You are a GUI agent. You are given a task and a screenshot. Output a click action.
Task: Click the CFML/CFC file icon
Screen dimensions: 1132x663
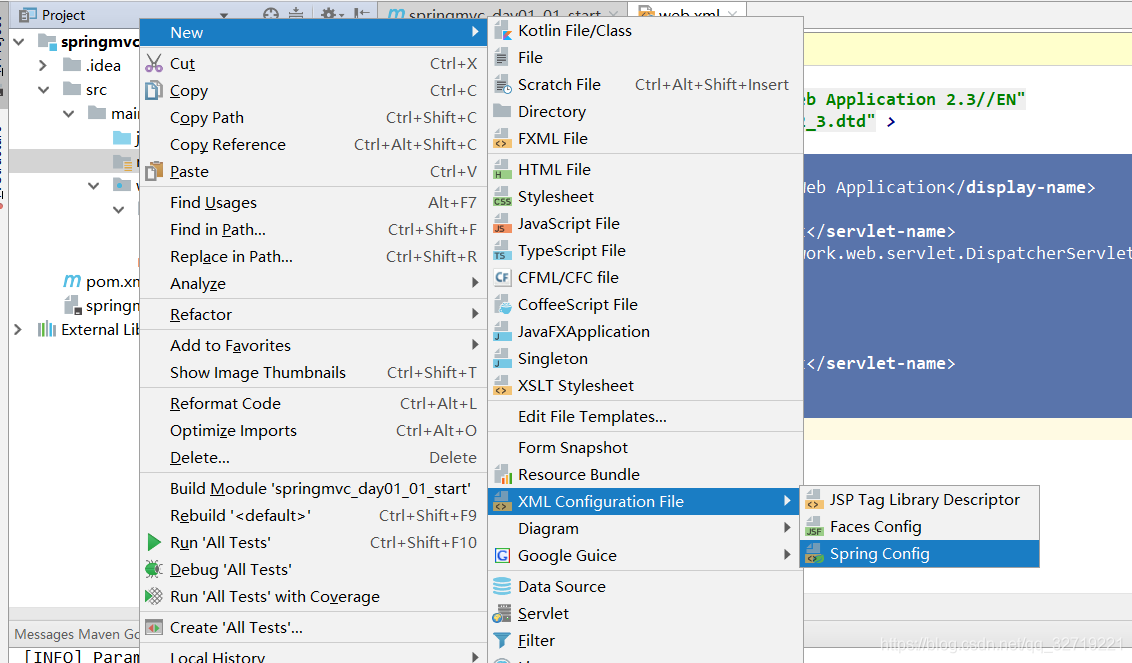click(502, 277)
